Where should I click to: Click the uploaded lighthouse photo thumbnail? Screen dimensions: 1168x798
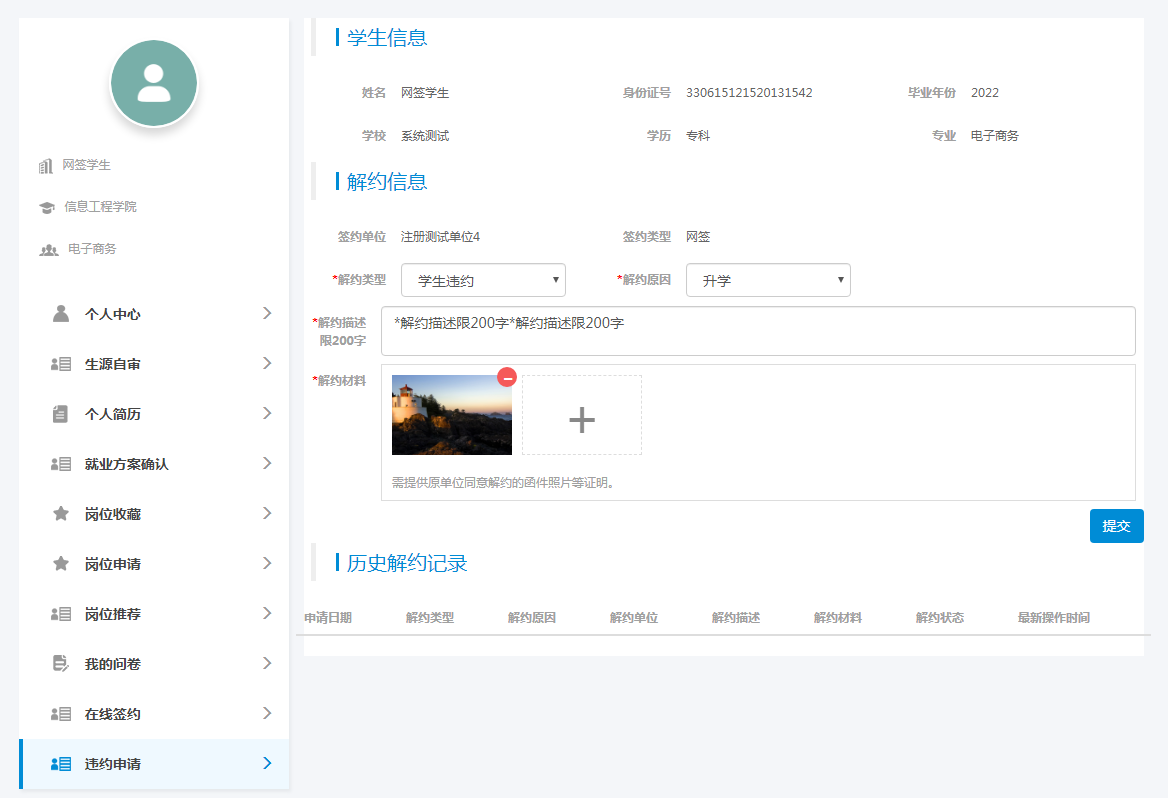click(451, 415)
